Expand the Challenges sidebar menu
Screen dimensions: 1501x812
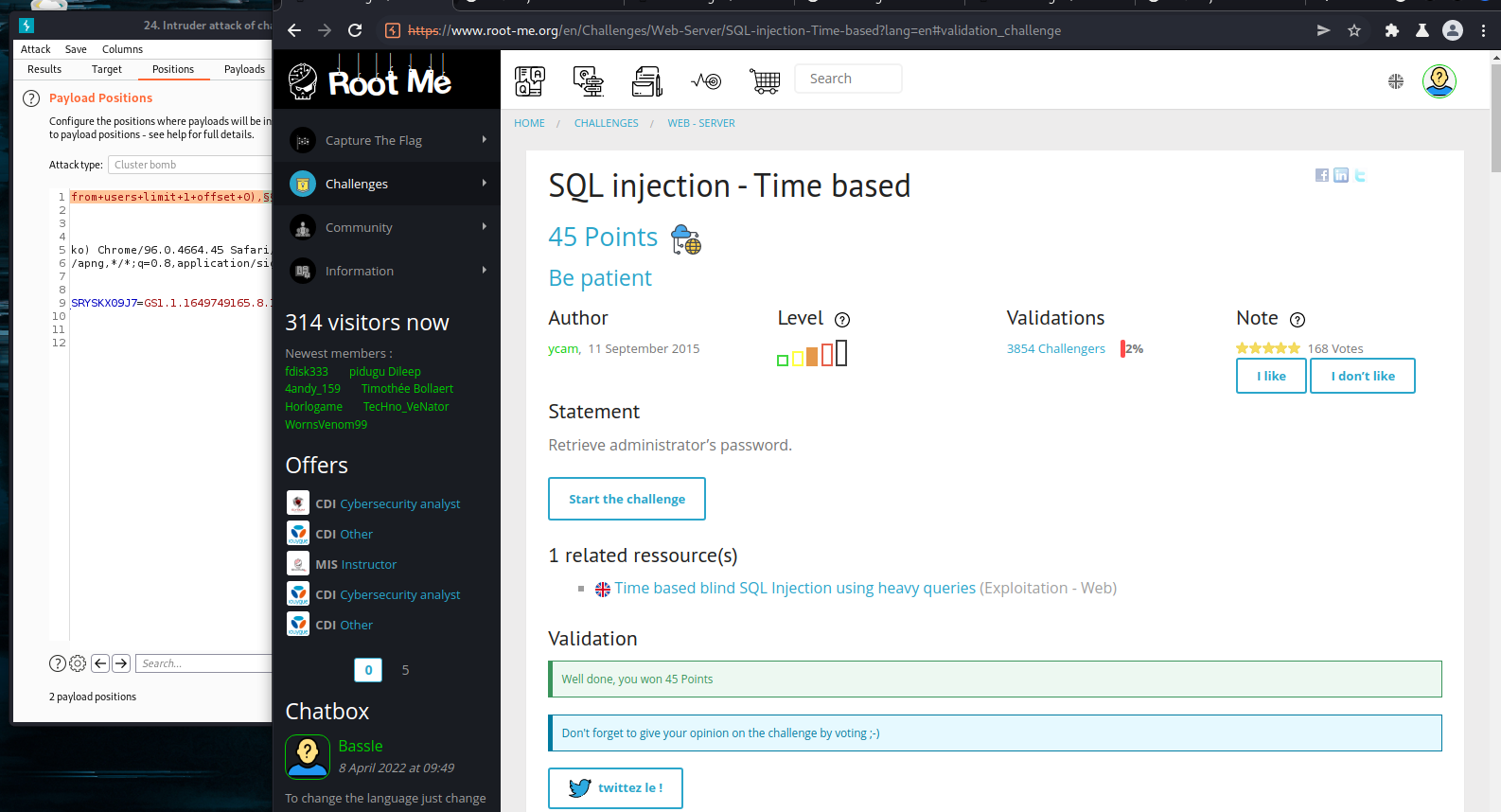[386, 184]
